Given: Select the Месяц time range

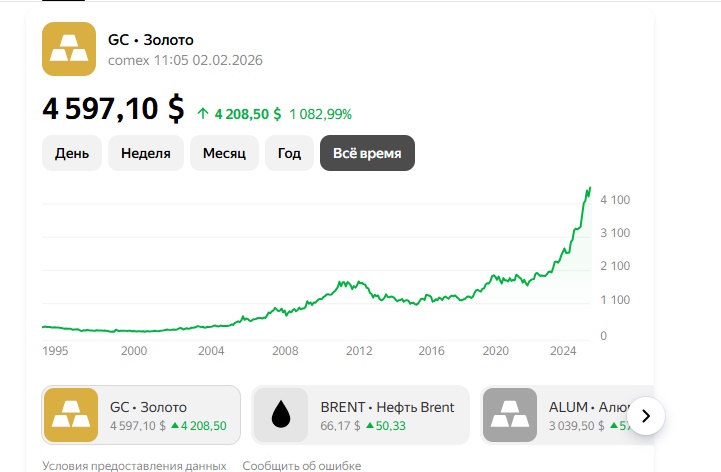Looking at the screenshot, I should (x=224, y=153).
